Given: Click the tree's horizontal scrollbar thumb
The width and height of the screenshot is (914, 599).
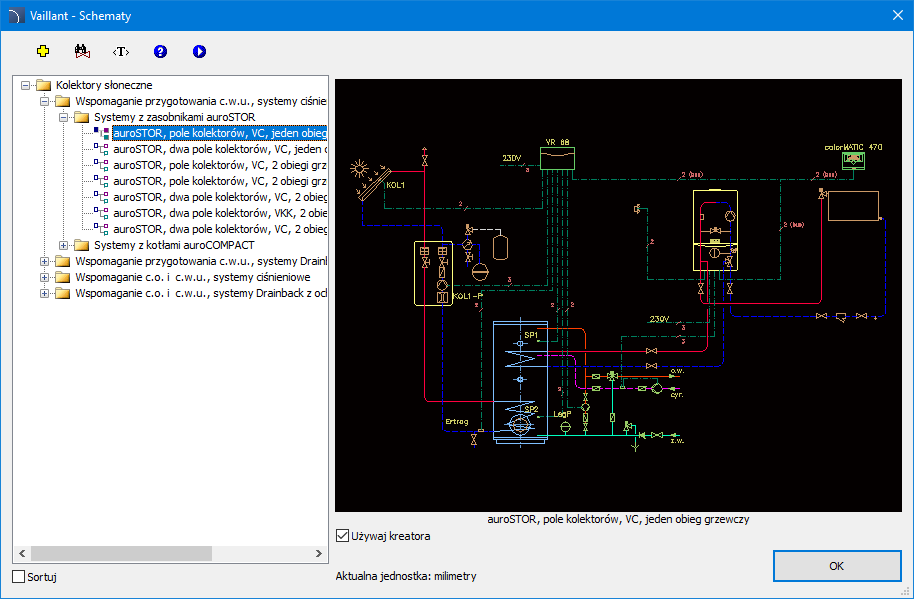Looking at the screenshot, I should point(120,553).
